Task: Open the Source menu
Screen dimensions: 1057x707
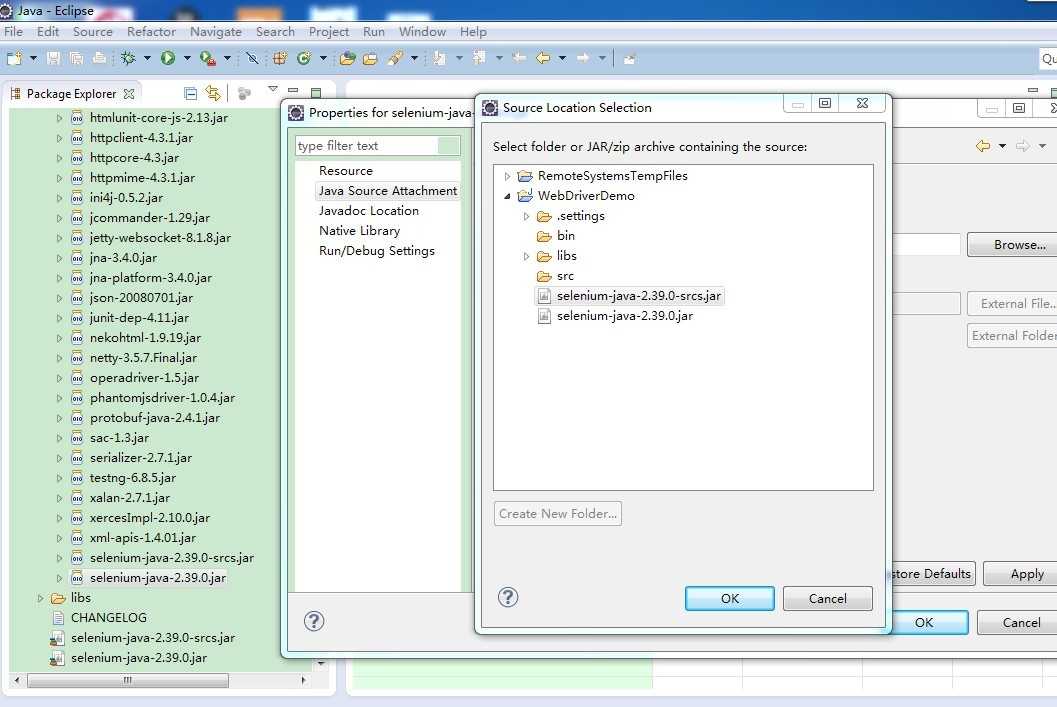Action: [93, 32]
